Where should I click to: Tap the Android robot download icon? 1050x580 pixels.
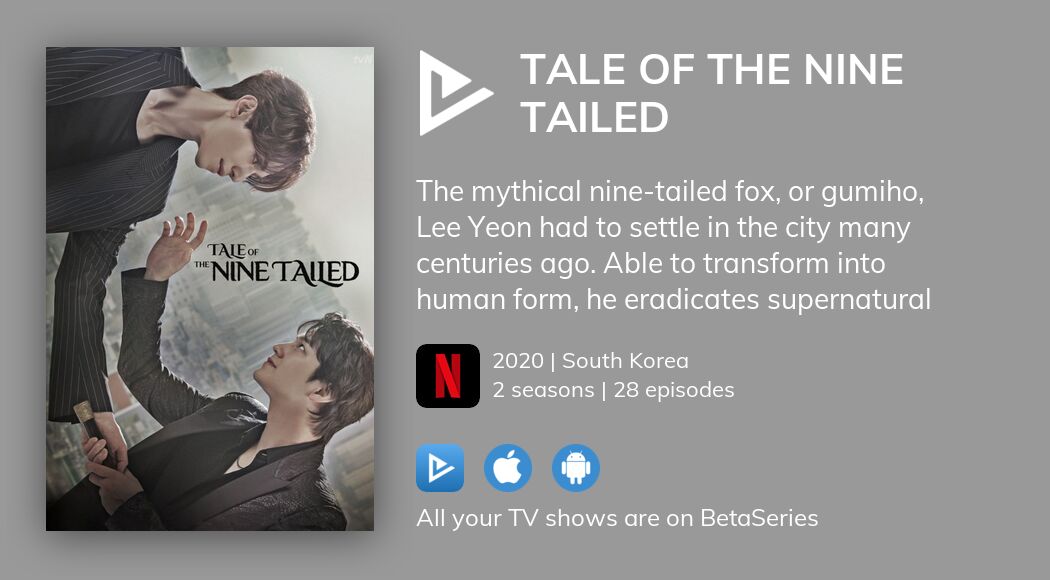[576, 467]
